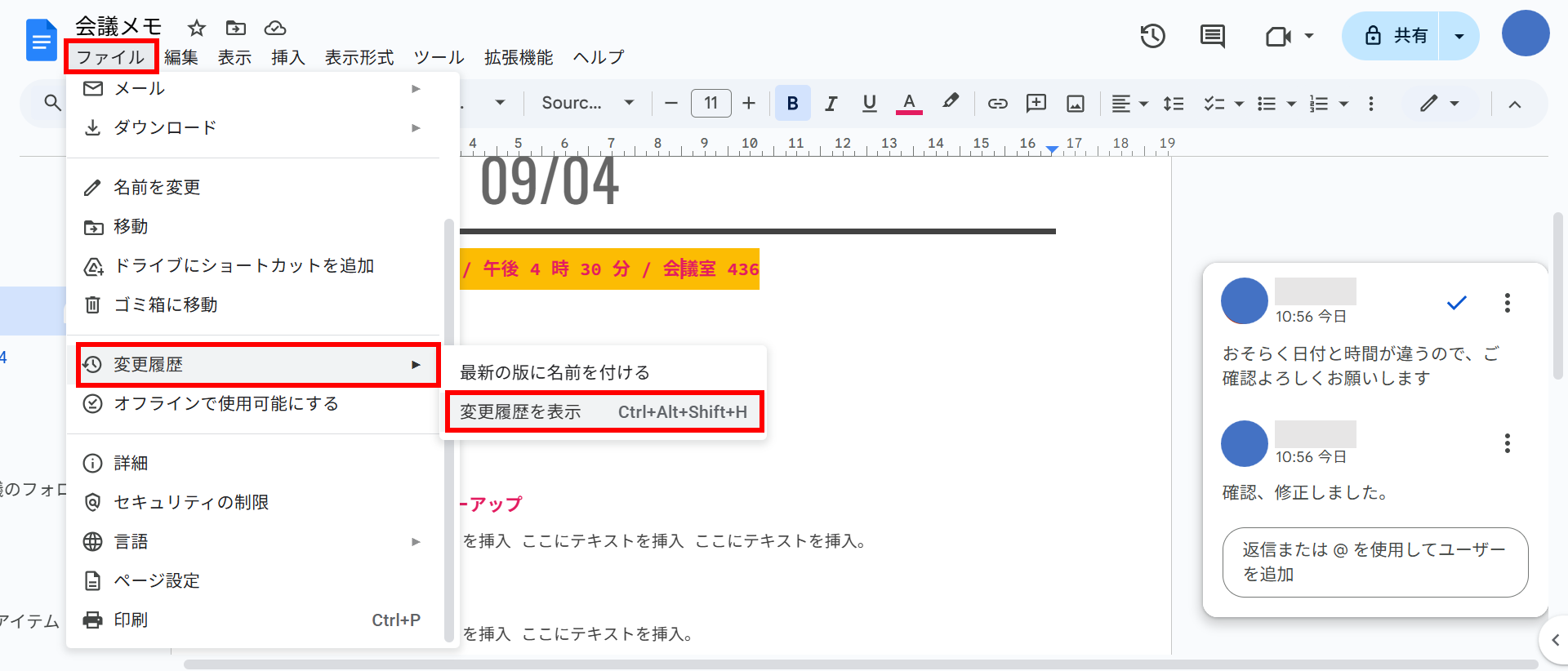
Task: Open the comment history icon
Action: click(1212, 36)
